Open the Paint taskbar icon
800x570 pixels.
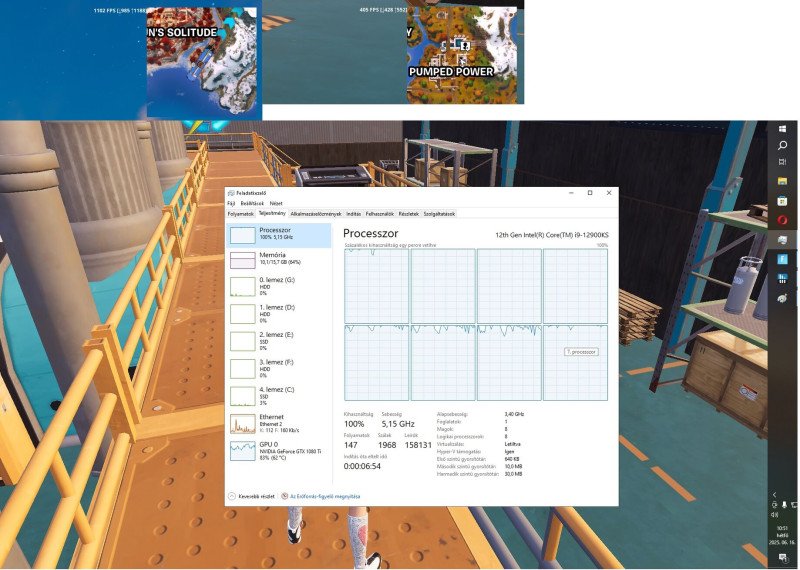pyautogui.click(x=782, y=298)
